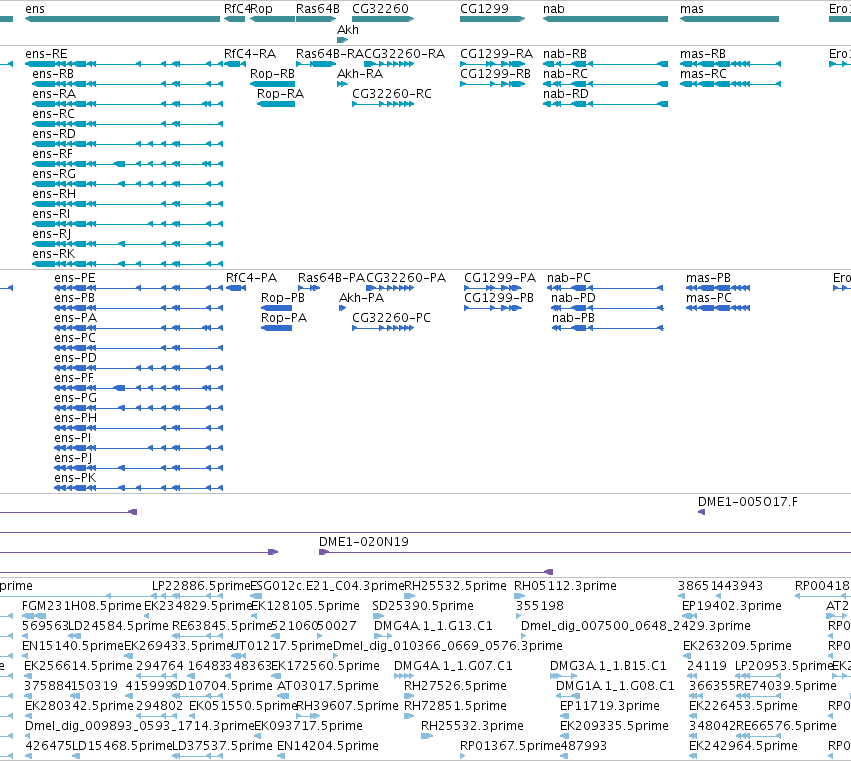Select the DMG4A.1_1.G13.C1 feature label
This screenshot has height=761, width=851.
pos(433,626)
